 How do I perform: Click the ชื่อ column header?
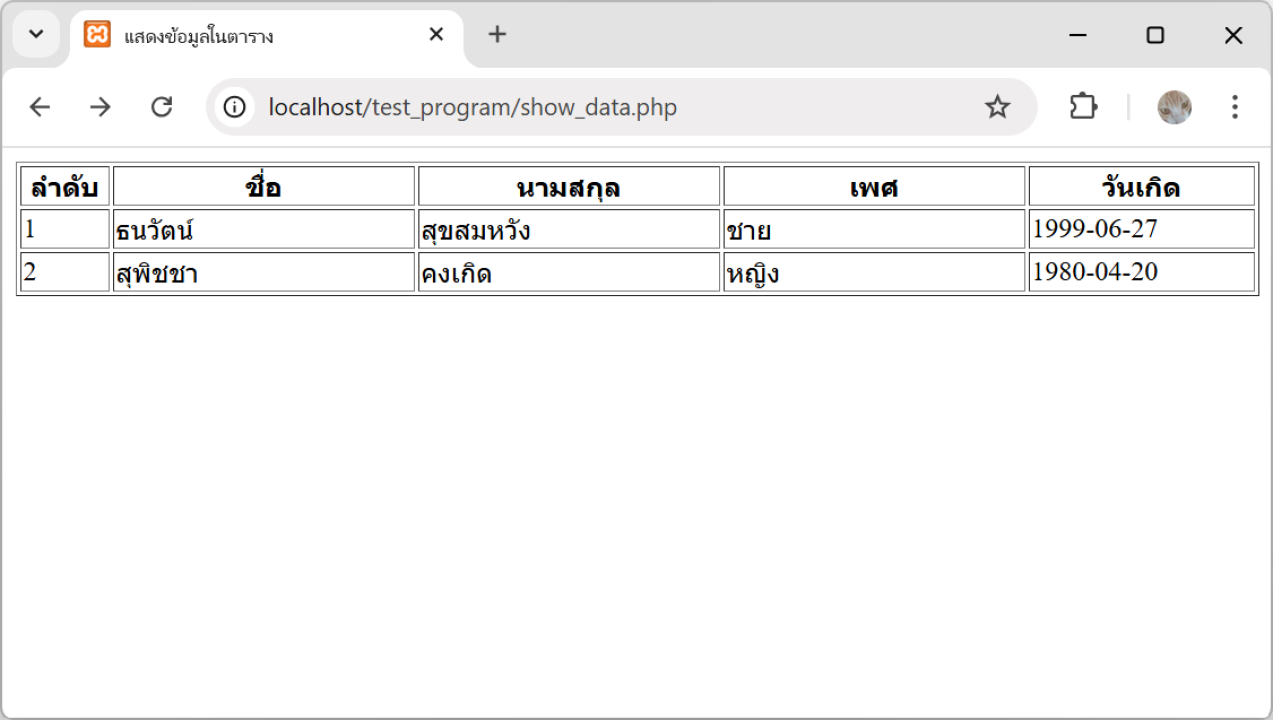(264, 187)
